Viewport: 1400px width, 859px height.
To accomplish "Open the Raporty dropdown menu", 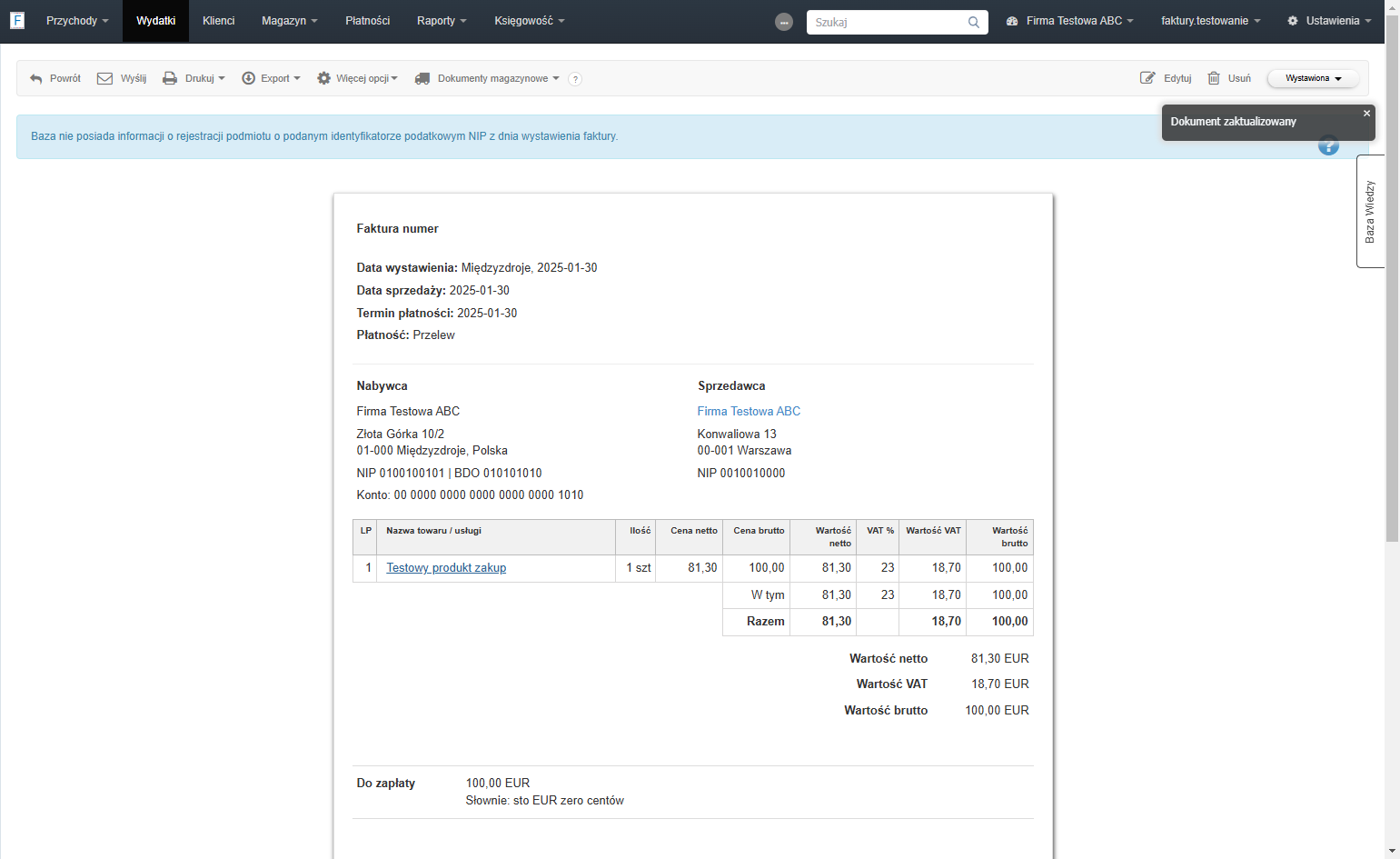I will (x=442, y=21).
